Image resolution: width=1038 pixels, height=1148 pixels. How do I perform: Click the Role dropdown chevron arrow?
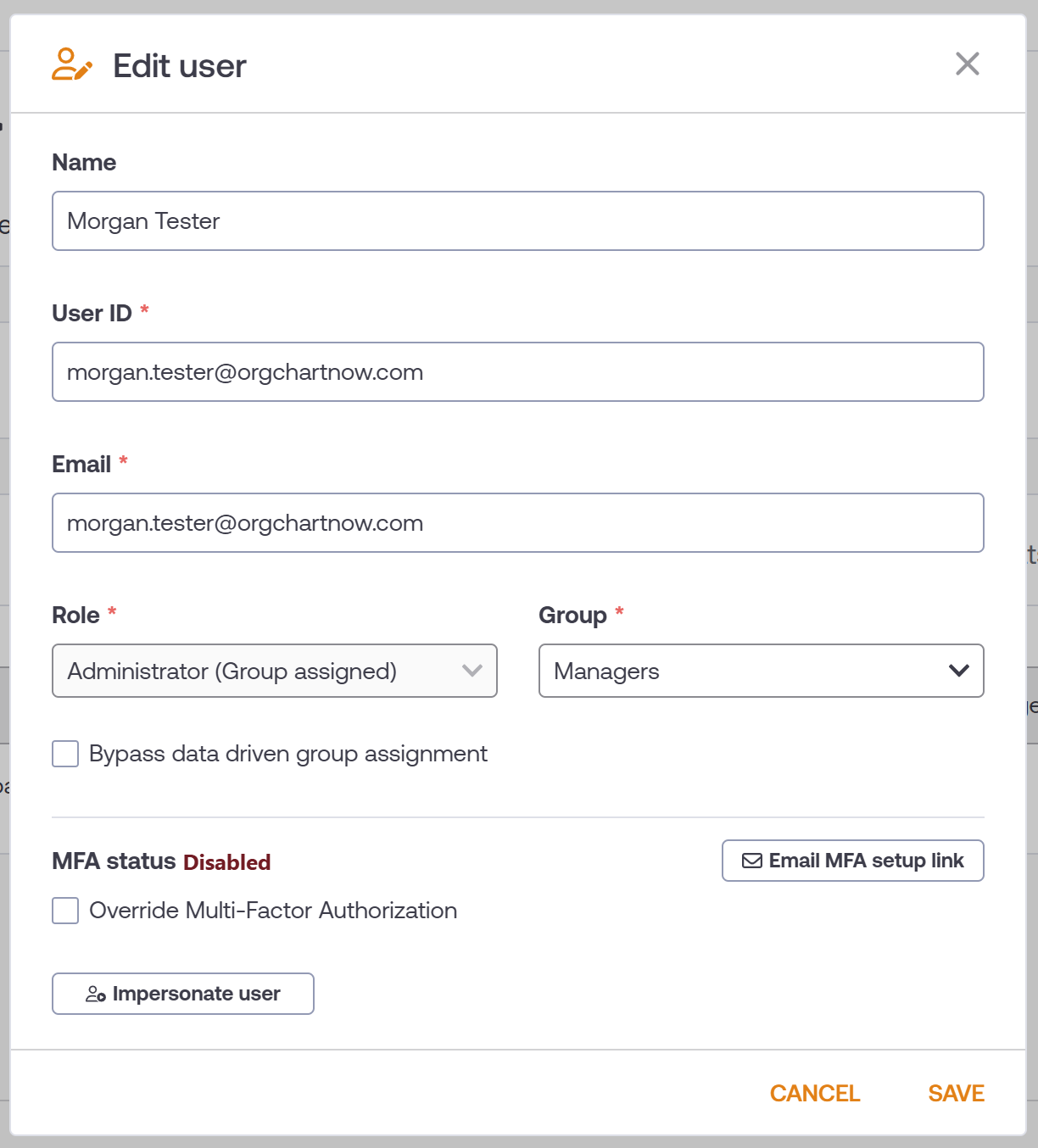(x=472, y=671)
